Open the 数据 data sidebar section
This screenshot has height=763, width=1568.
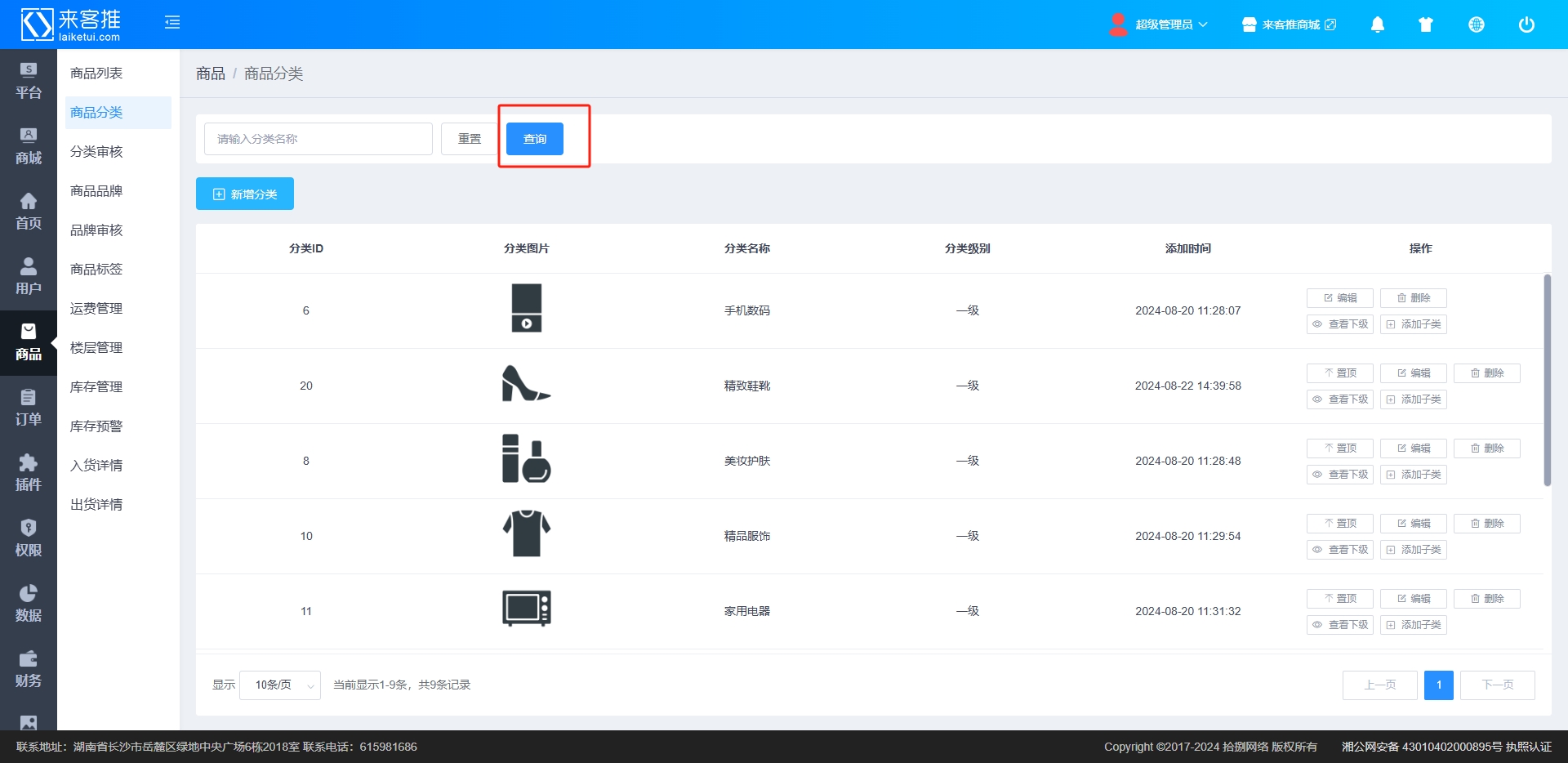click(29, 604)
